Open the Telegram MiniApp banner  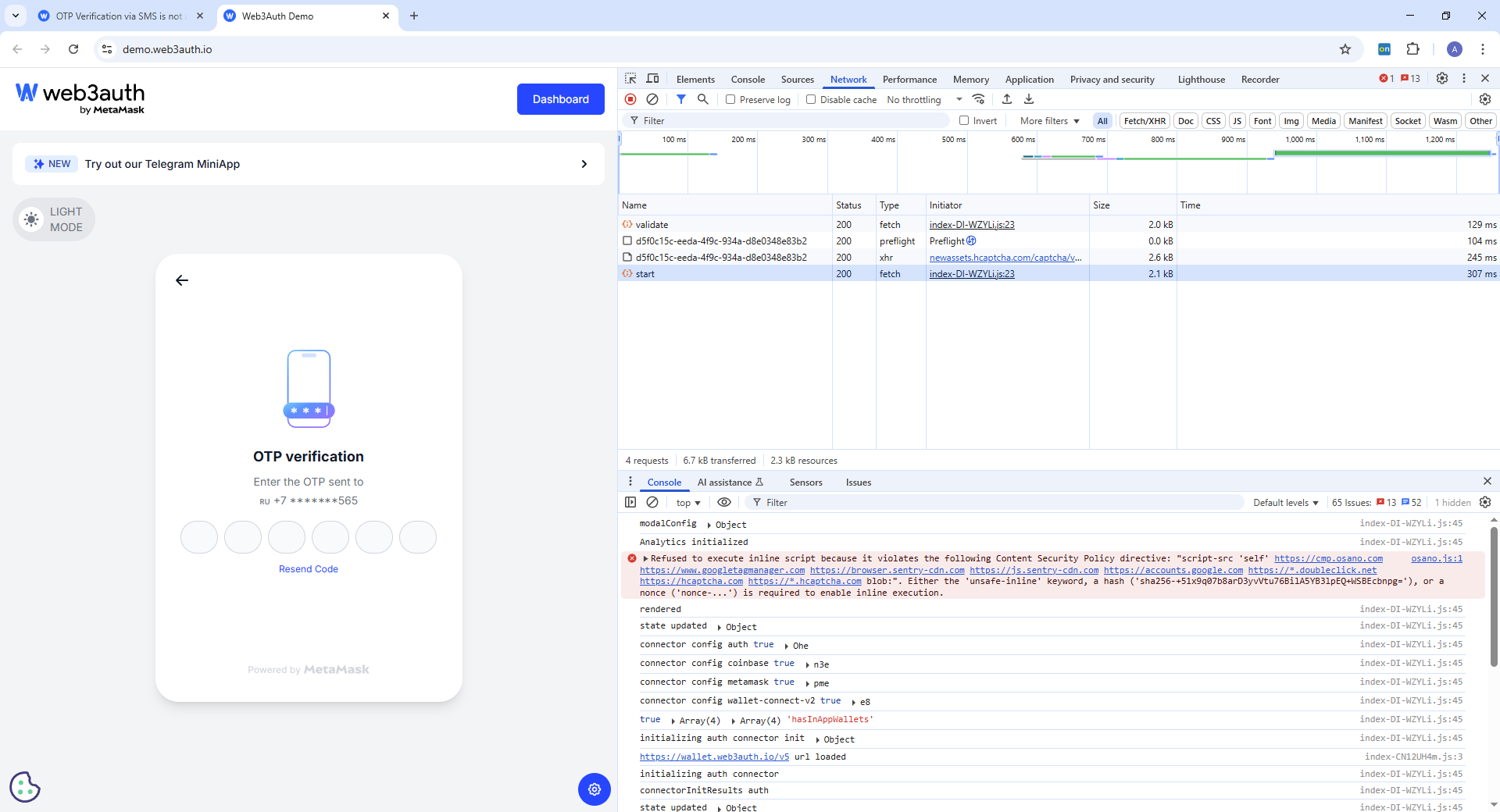tap(309, 164)
